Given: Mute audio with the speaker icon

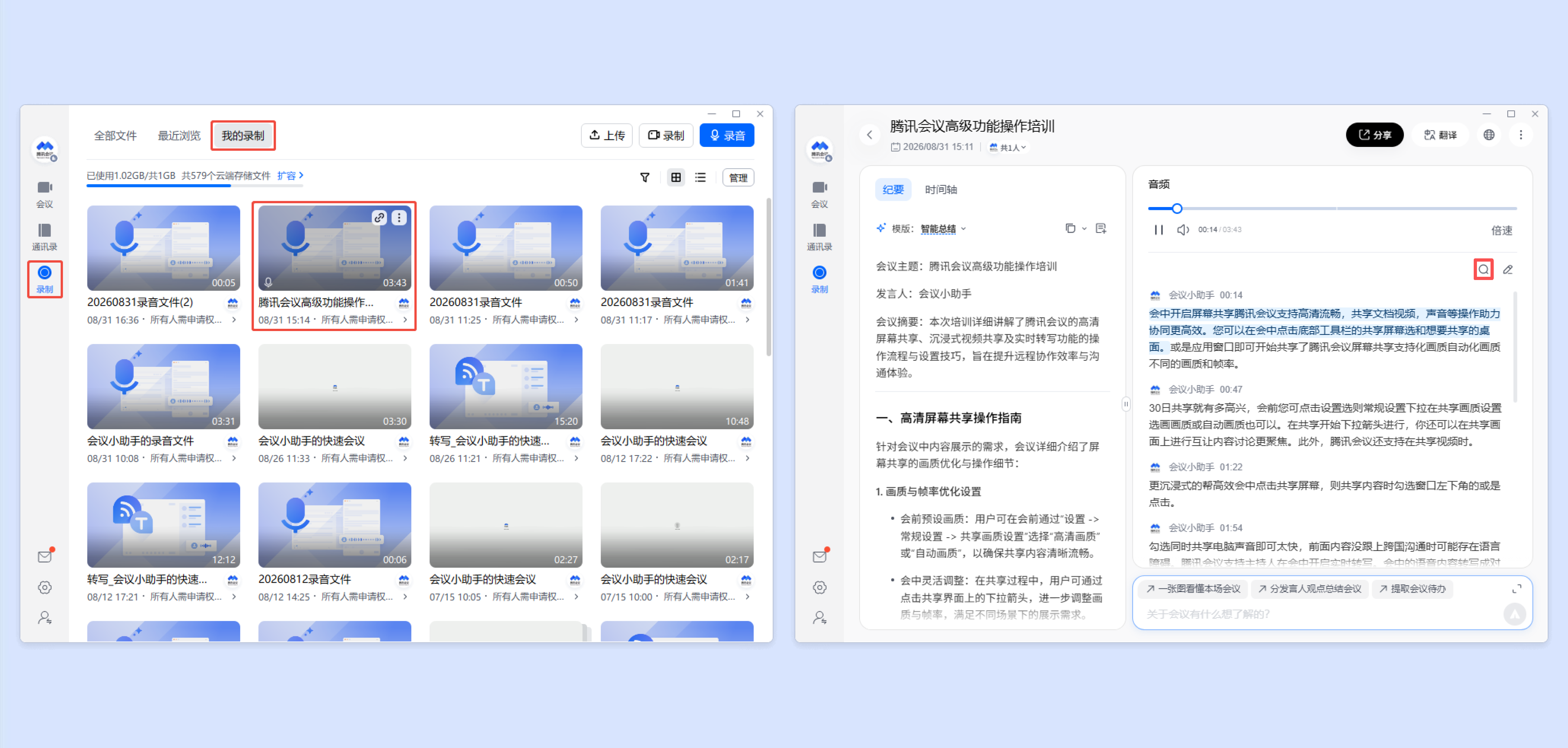Looking at the screenshot, I should (1183, 230).
